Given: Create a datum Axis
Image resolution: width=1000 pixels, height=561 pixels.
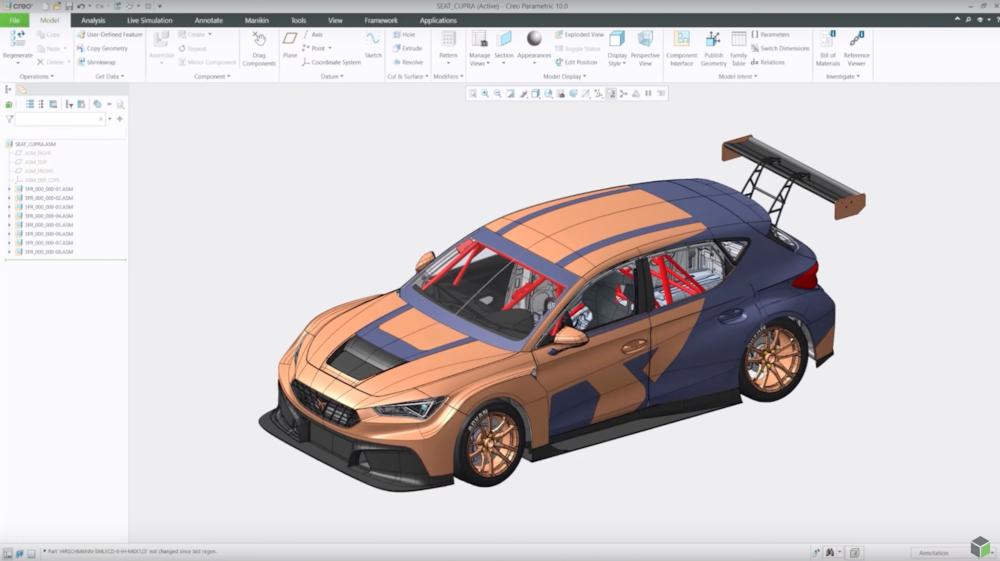Looking at the screenshot, I should tap(312, 34).
